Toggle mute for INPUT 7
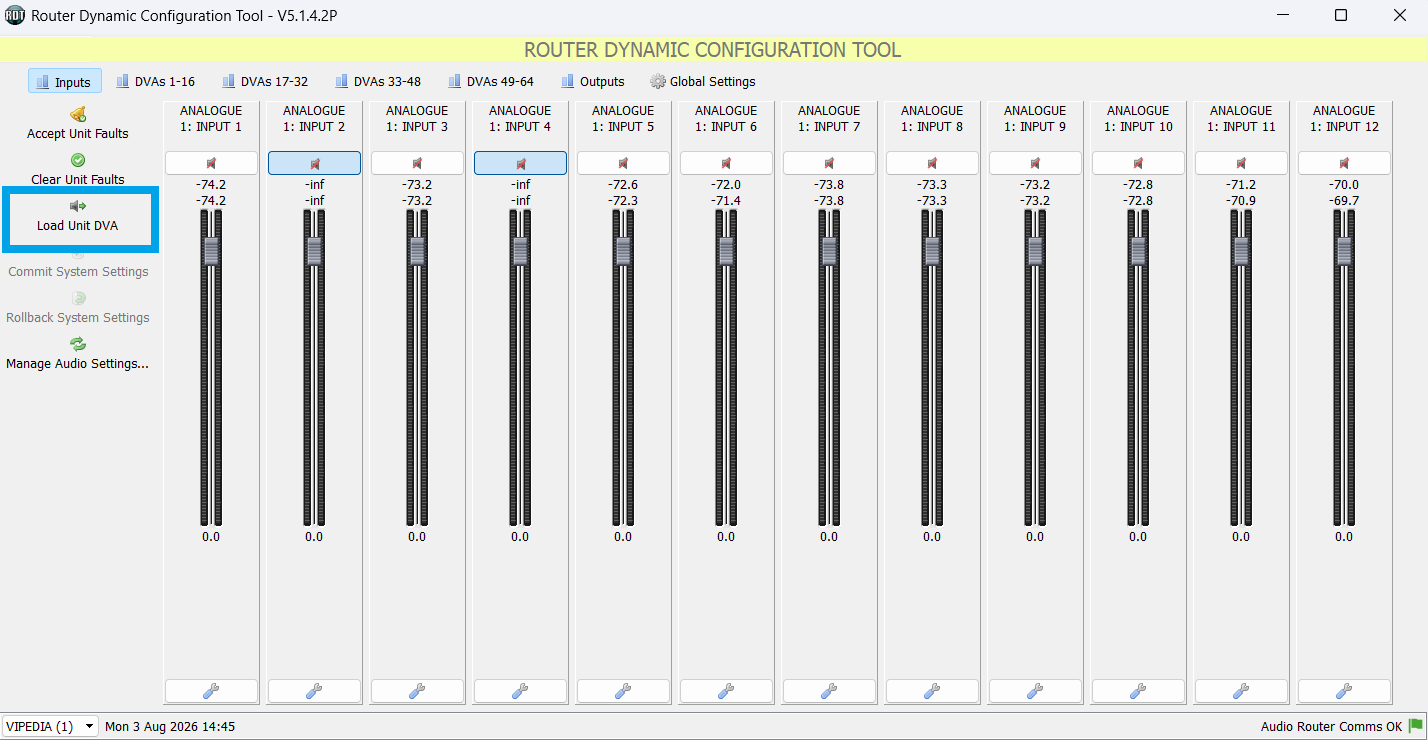Image resolution: width=1428 pixels, height=740 pixels. coord(829,163)
